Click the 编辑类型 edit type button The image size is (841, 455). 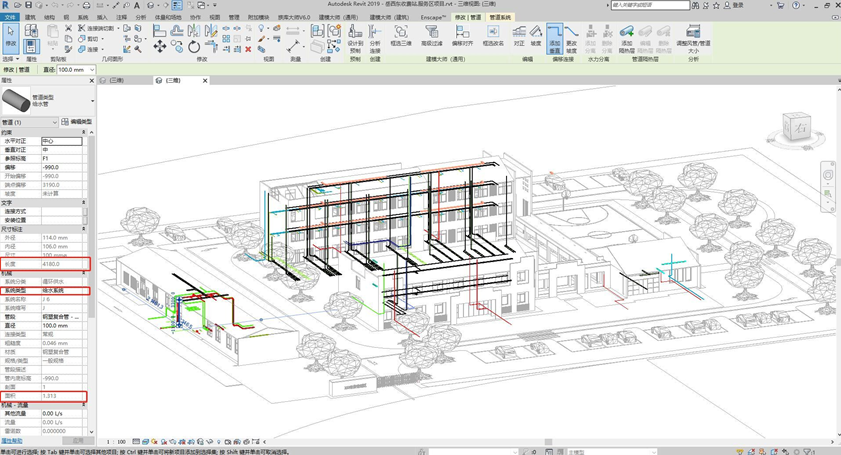pos(78,122)
